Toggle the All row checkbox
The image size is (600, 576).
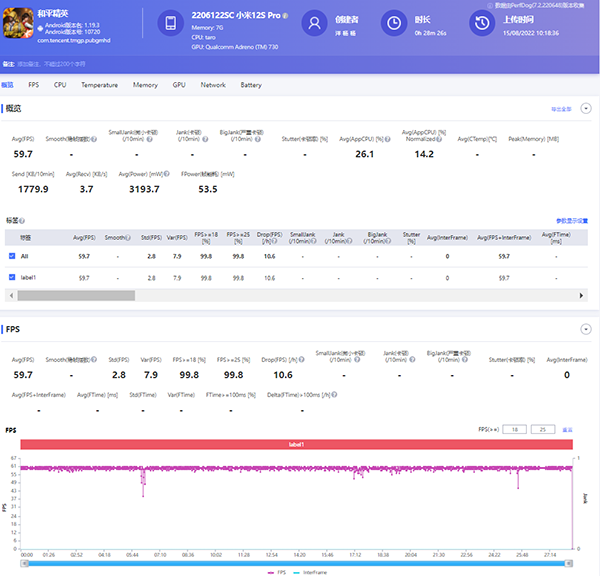(x=12, y=257)
